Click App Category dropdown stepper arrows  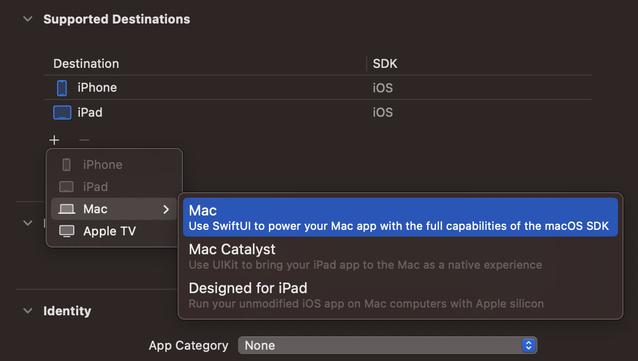pyautogui.click(x=529, y=346)
